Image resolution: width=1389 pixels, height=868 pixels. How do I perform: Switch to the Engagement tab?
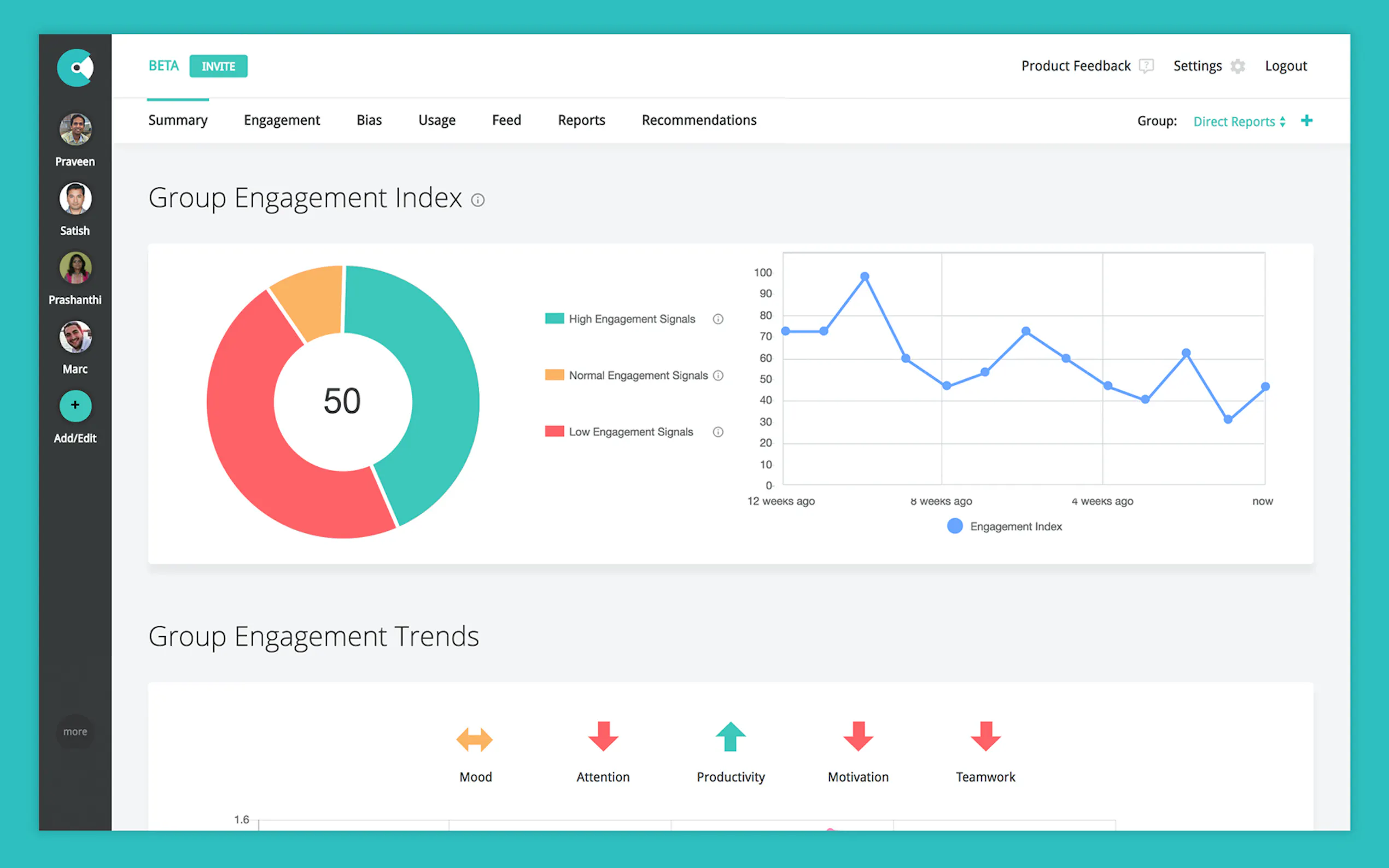[x=282, y=121]
